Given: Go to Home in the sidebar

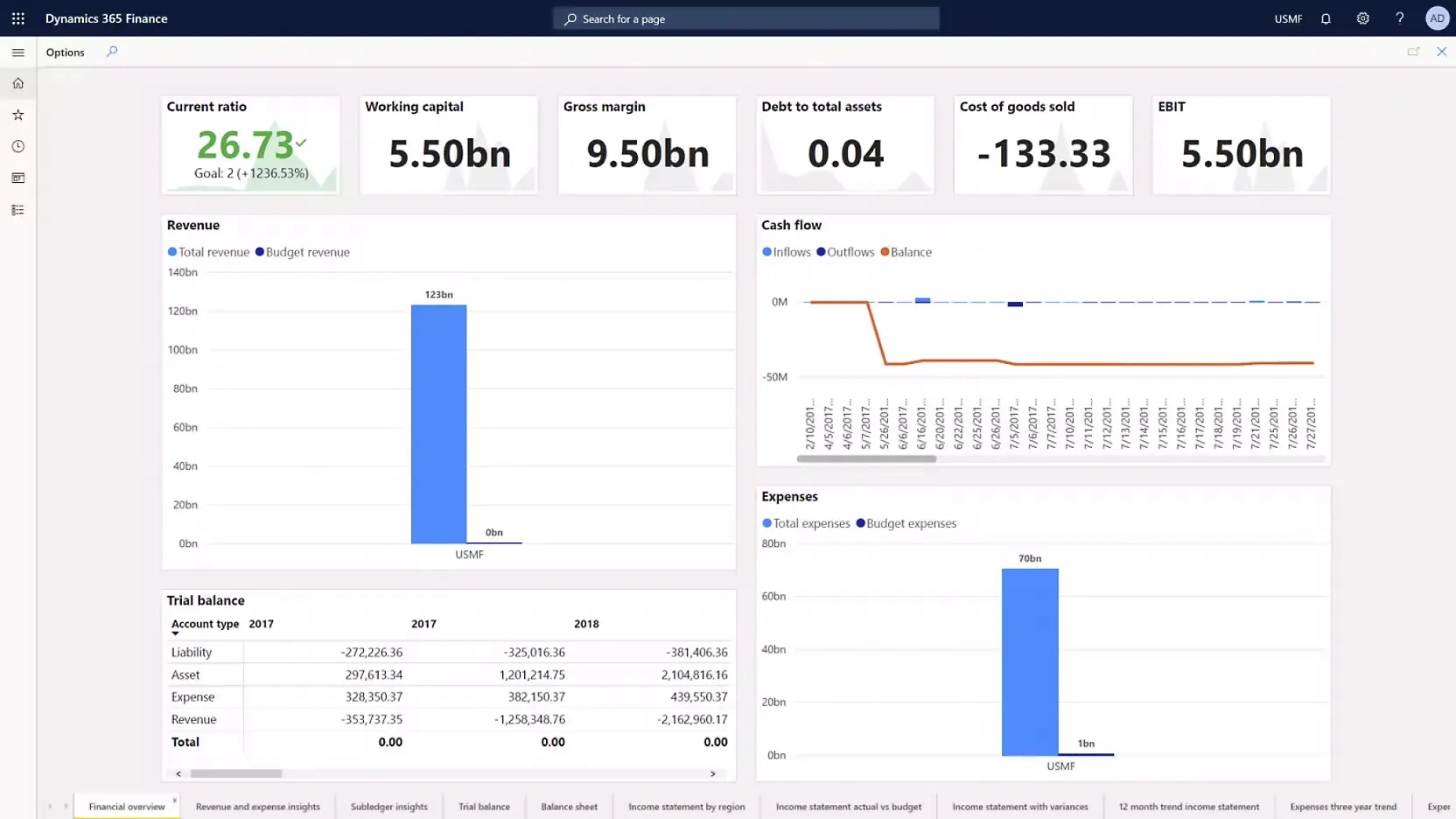Looking at the screenshot, I should pos(17,84).
